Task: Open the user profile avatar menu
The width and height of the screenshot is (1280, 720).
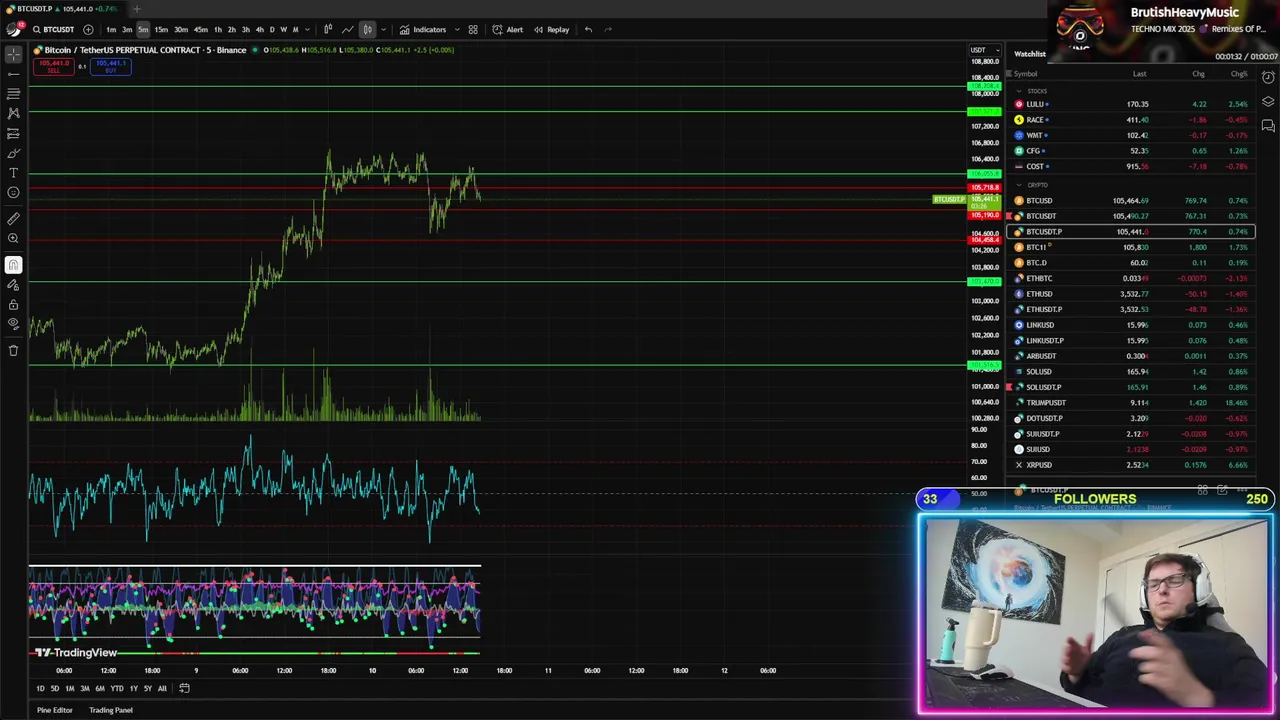Action: [13, 29]
